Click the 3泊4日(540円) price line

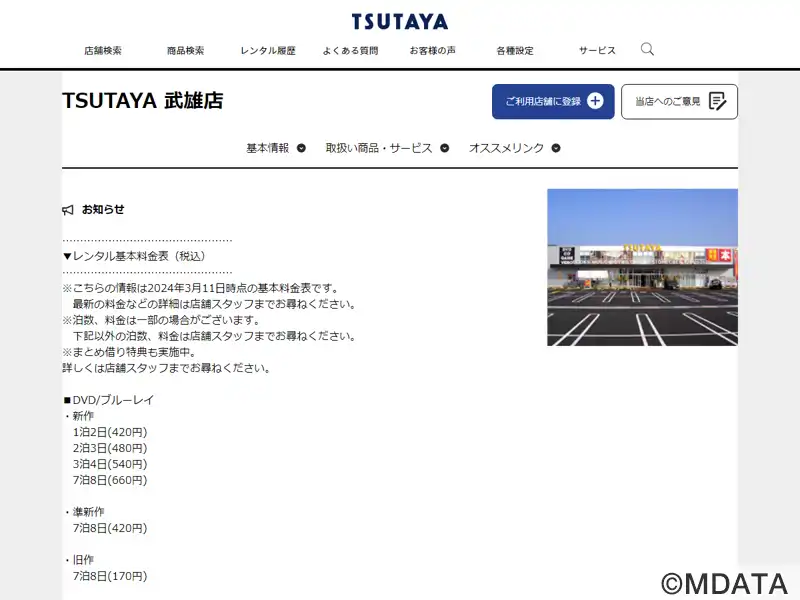coord(110,464)
